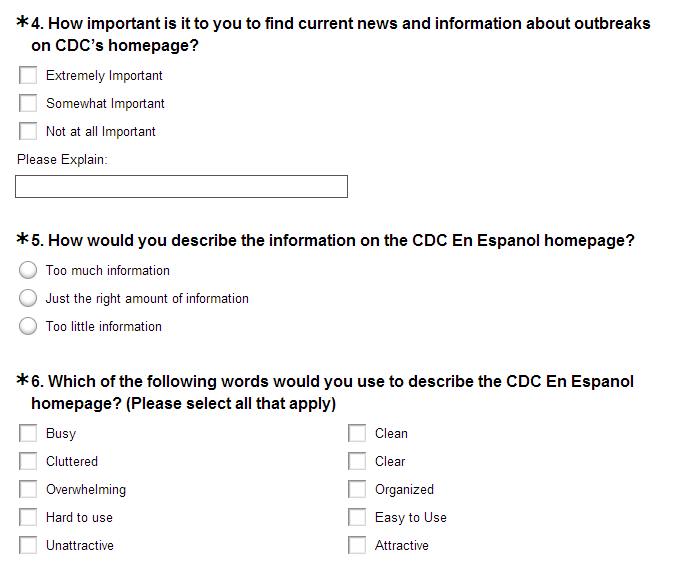Select the Not at all Important checkbox
689x578 pixels.
(x=28, y=131)
